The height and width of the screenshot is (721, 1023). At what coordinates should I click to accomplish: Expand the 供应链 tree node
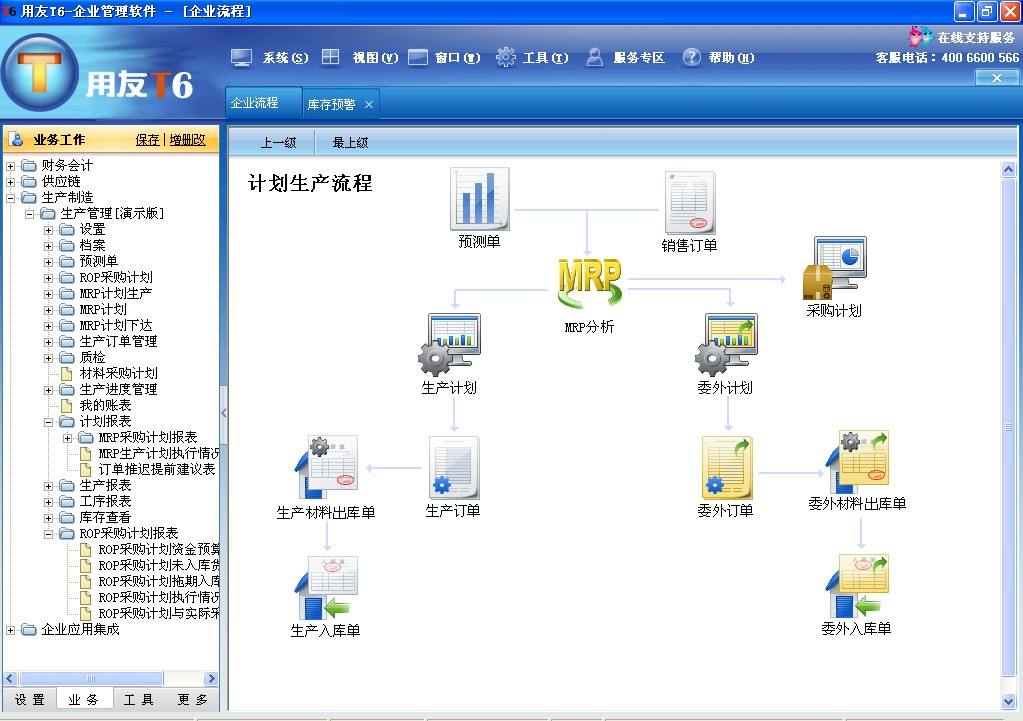[10, 182]
